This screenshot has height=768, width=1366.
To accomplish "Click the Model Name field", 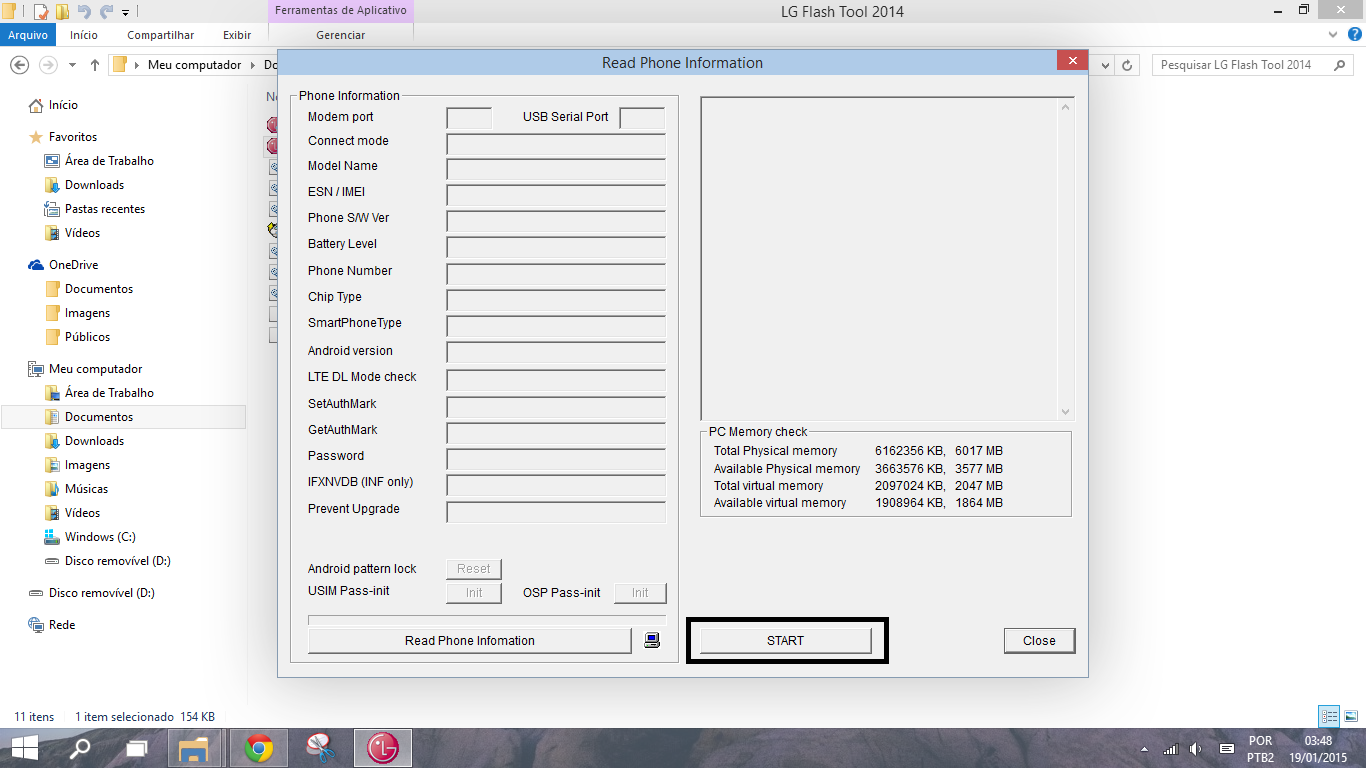I will [556, 169].
